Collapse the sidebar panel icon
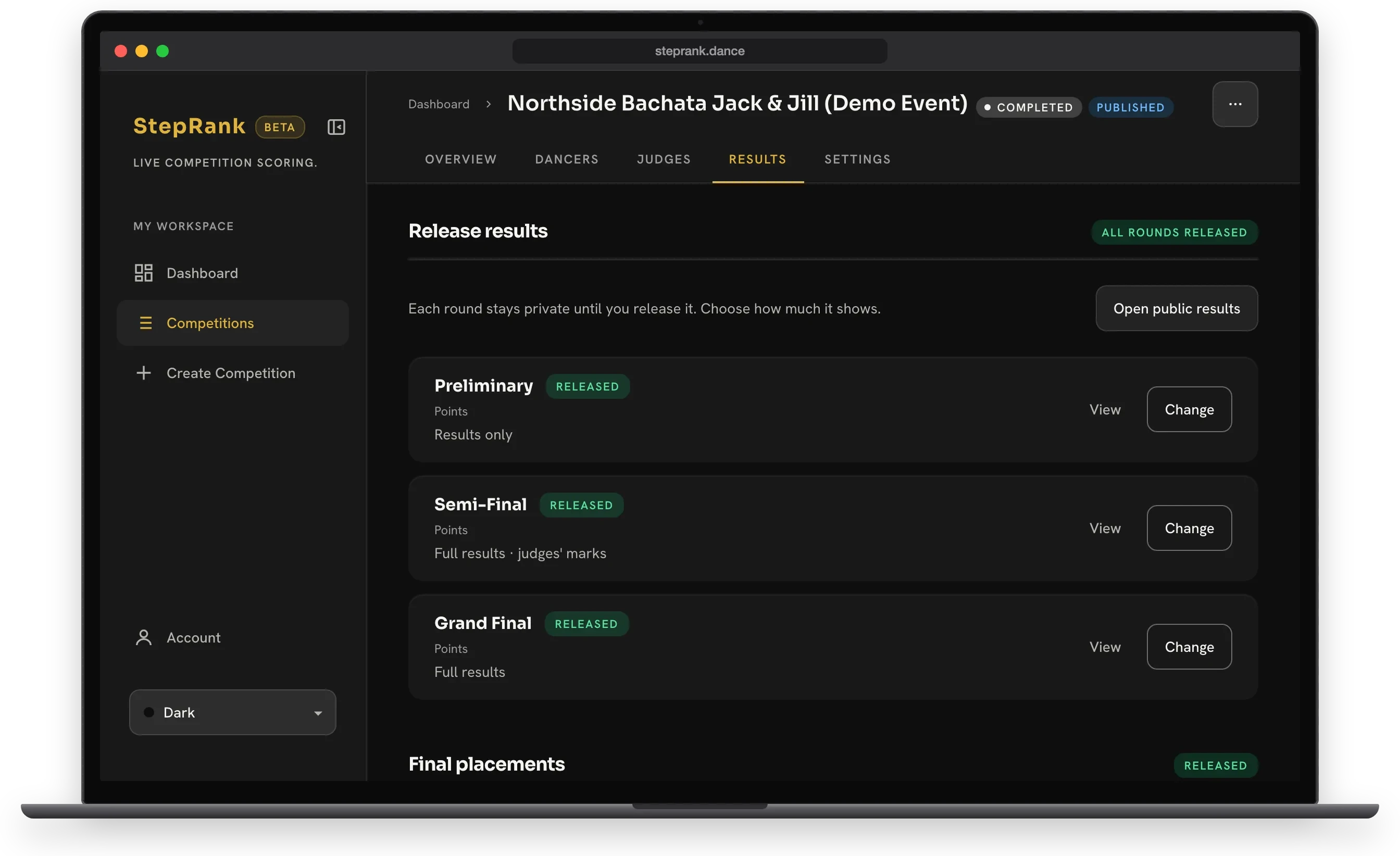 pos(336,127)
